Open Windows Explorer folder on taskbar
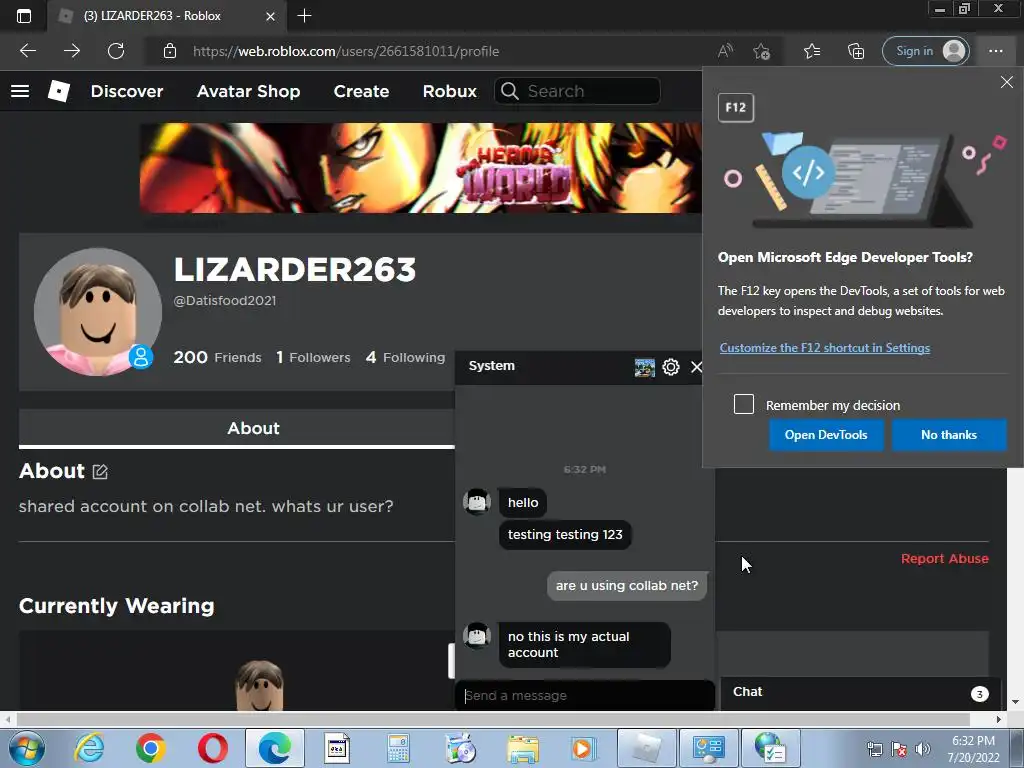The height and width of the screenshot is (768, 1024). coord(523,748)
